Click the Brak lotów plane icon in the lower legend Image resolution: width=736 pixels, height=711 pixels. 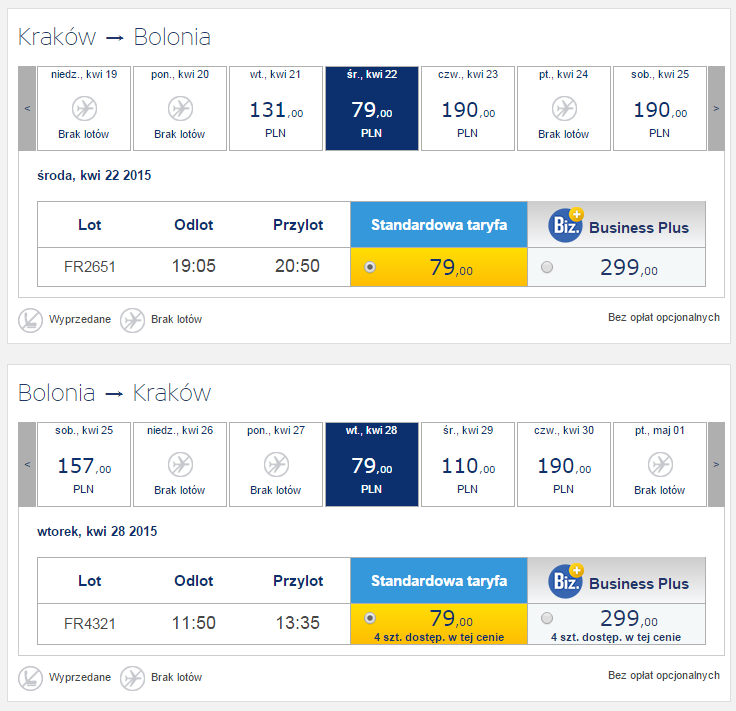click(132, 678)
